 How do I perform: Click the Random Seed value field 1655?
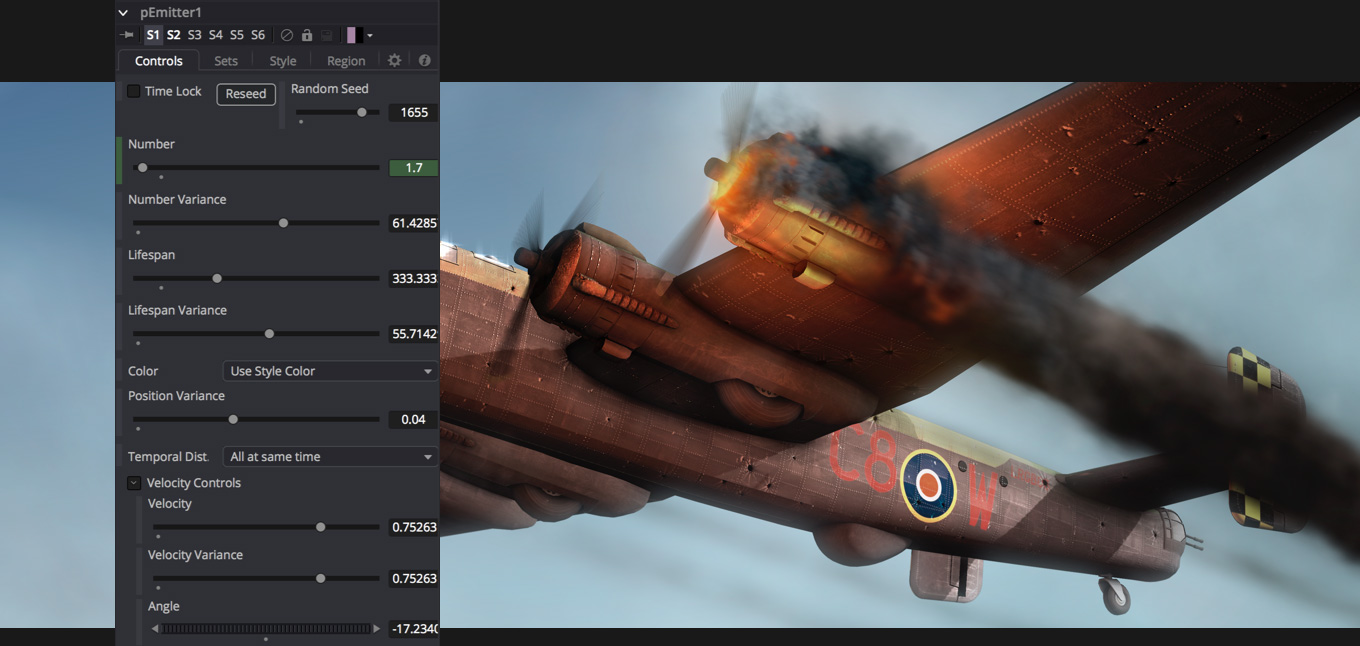[x=414, y=112]
